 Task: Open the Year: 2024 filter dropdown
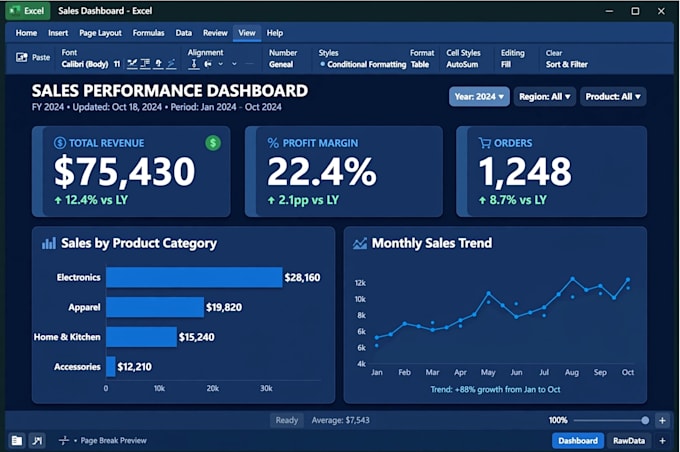479,96
